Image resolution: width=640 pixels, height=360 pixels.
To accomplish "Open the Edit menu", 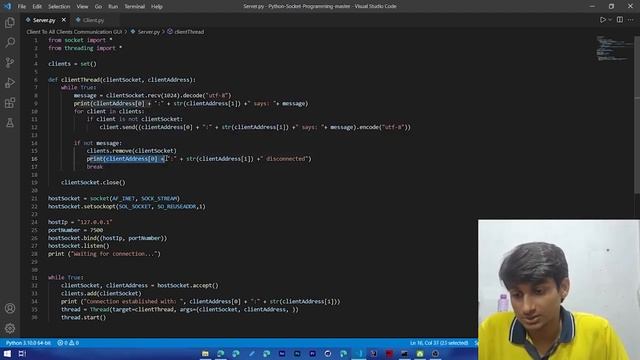I will [37, 7].
